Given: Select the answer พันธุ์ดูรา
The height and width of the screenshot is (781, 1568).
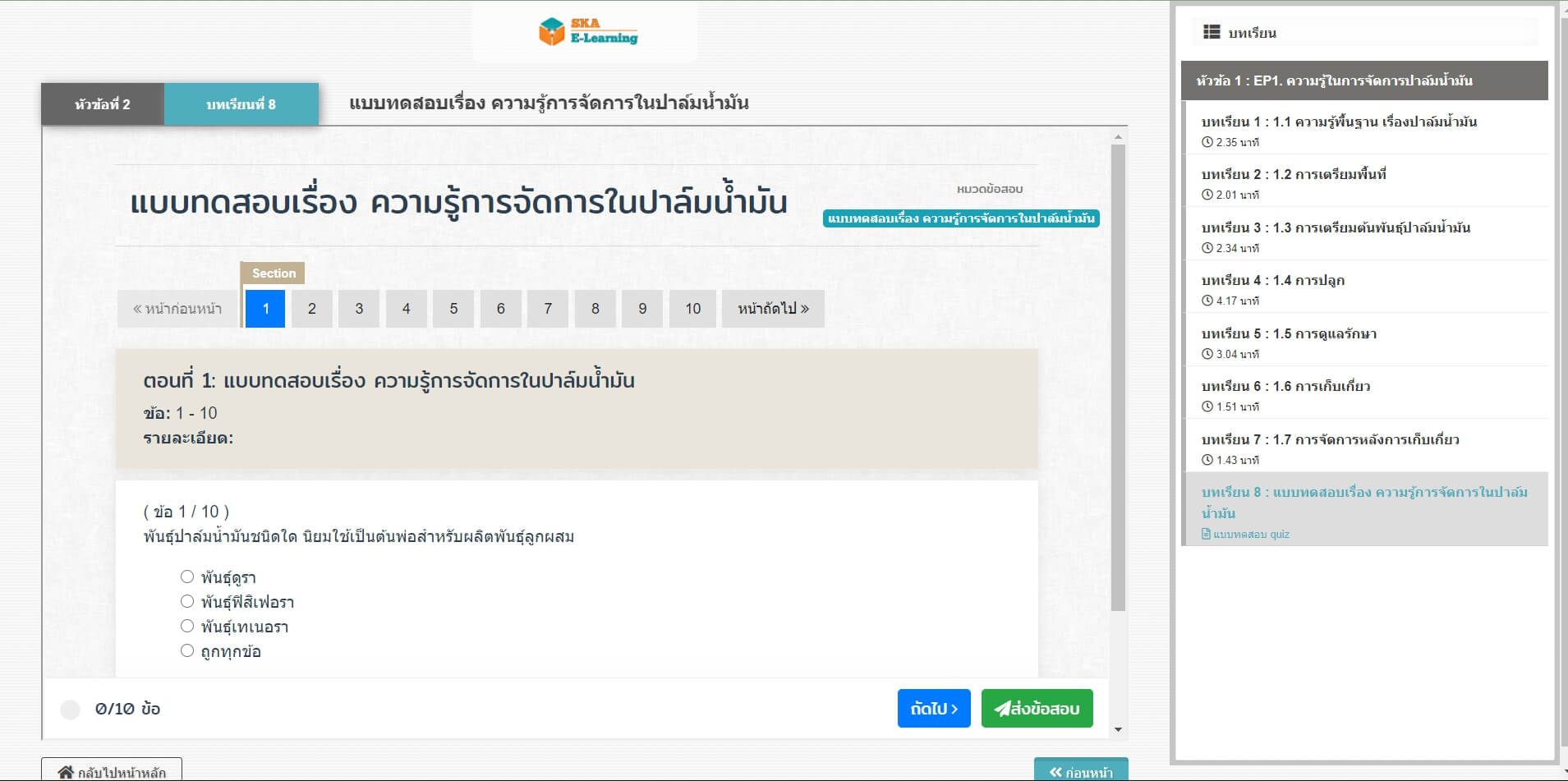Looking at the screenshot, I should tap(187, 577).
